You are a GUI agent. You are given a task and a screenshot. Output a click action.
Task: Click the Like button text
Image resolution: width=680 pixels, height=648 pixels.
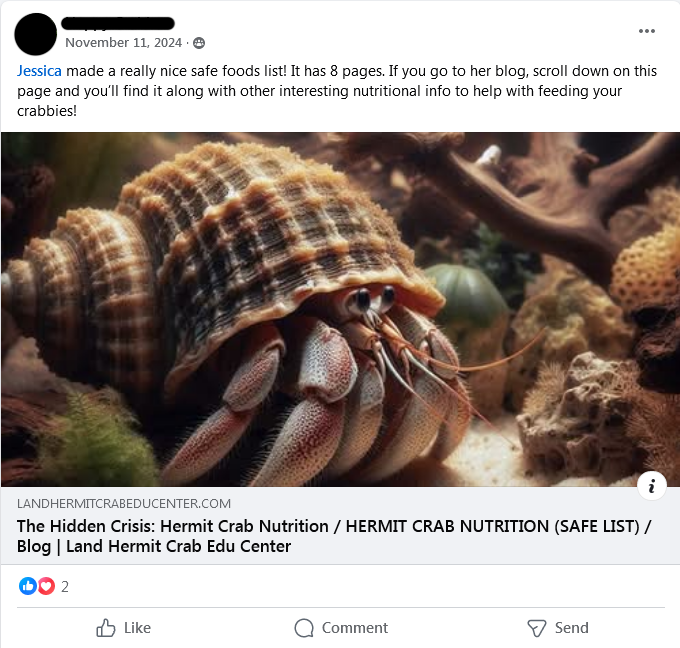(x=137, y=628)
